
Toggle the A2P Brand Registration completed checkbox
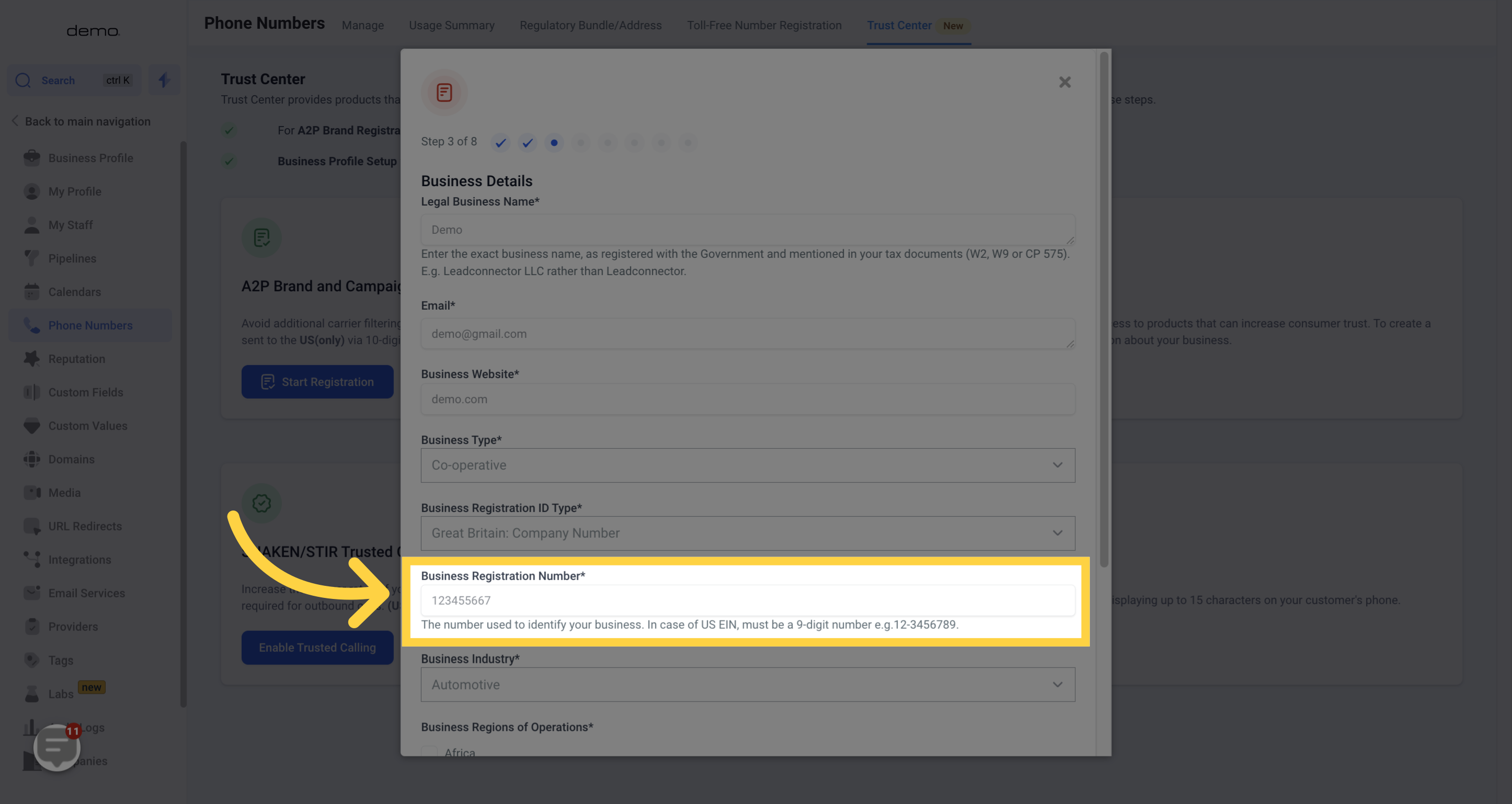[227, 129]
